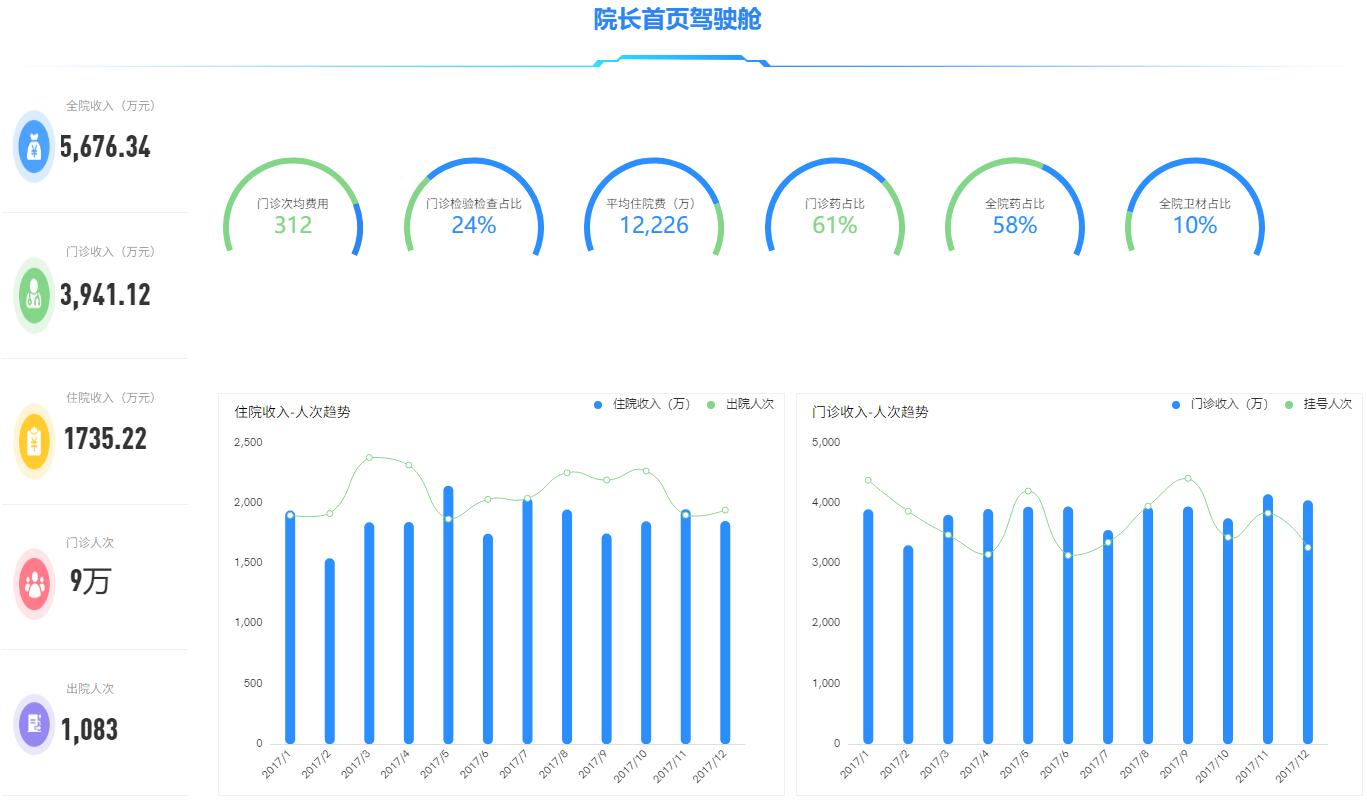Hide the 住院收入（万）series via its legend

point(638,404)
